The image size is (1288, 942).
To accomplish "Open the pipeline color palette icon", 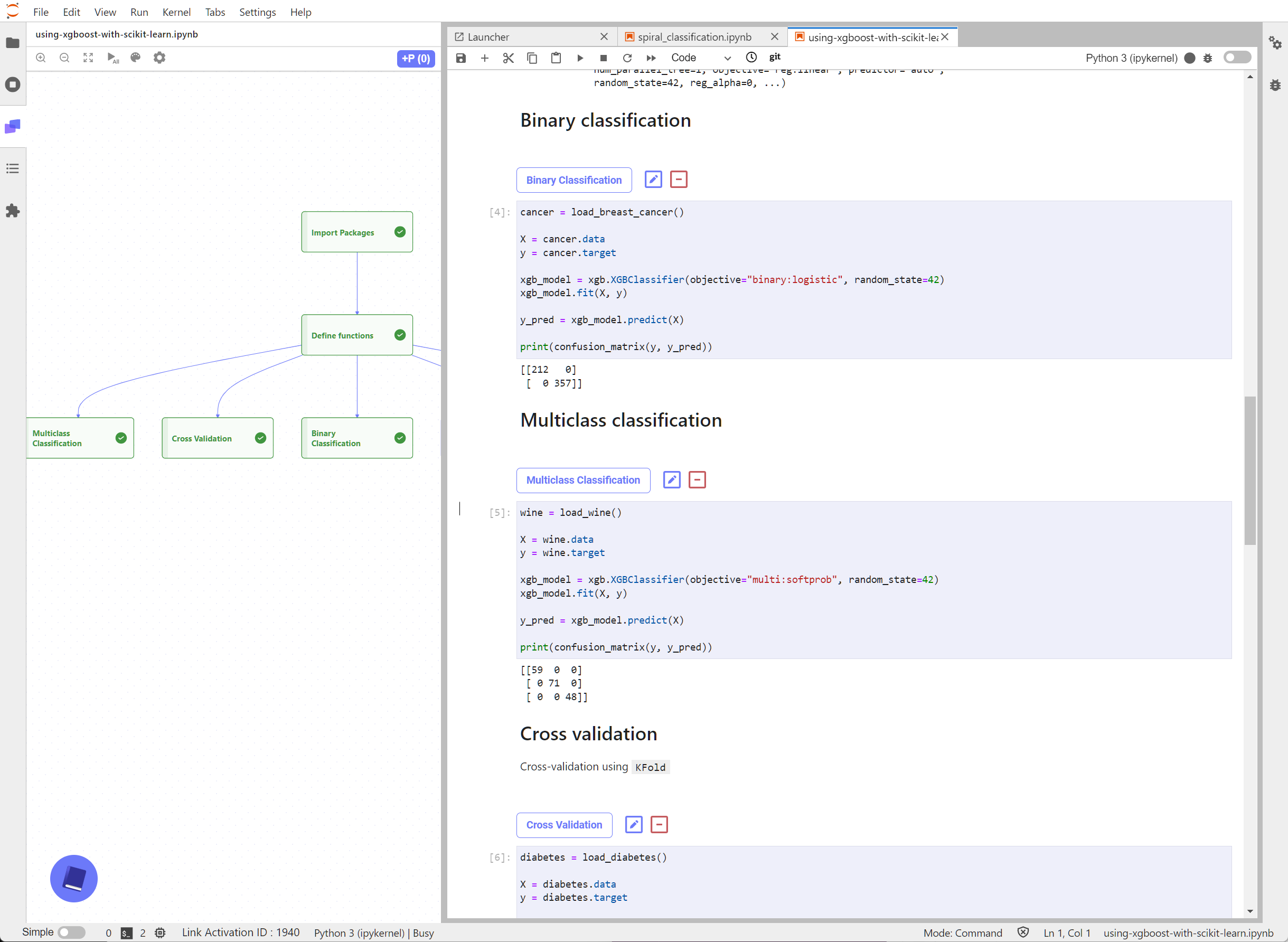I will (x=136, y=58).
